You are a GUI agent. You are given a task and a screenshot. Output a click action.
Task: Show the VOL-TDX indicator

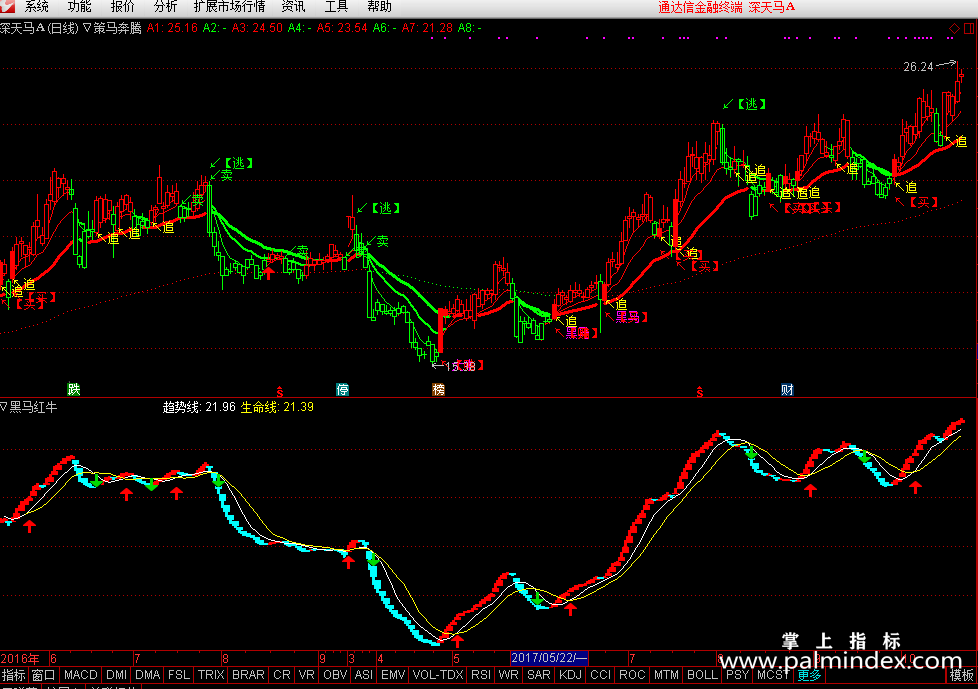click(x=438, y=675)
